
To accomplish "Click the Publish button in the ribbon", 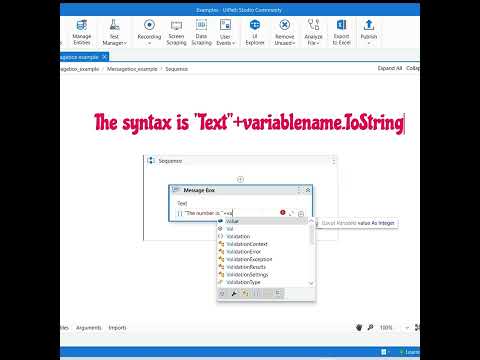I will (369, 32).
